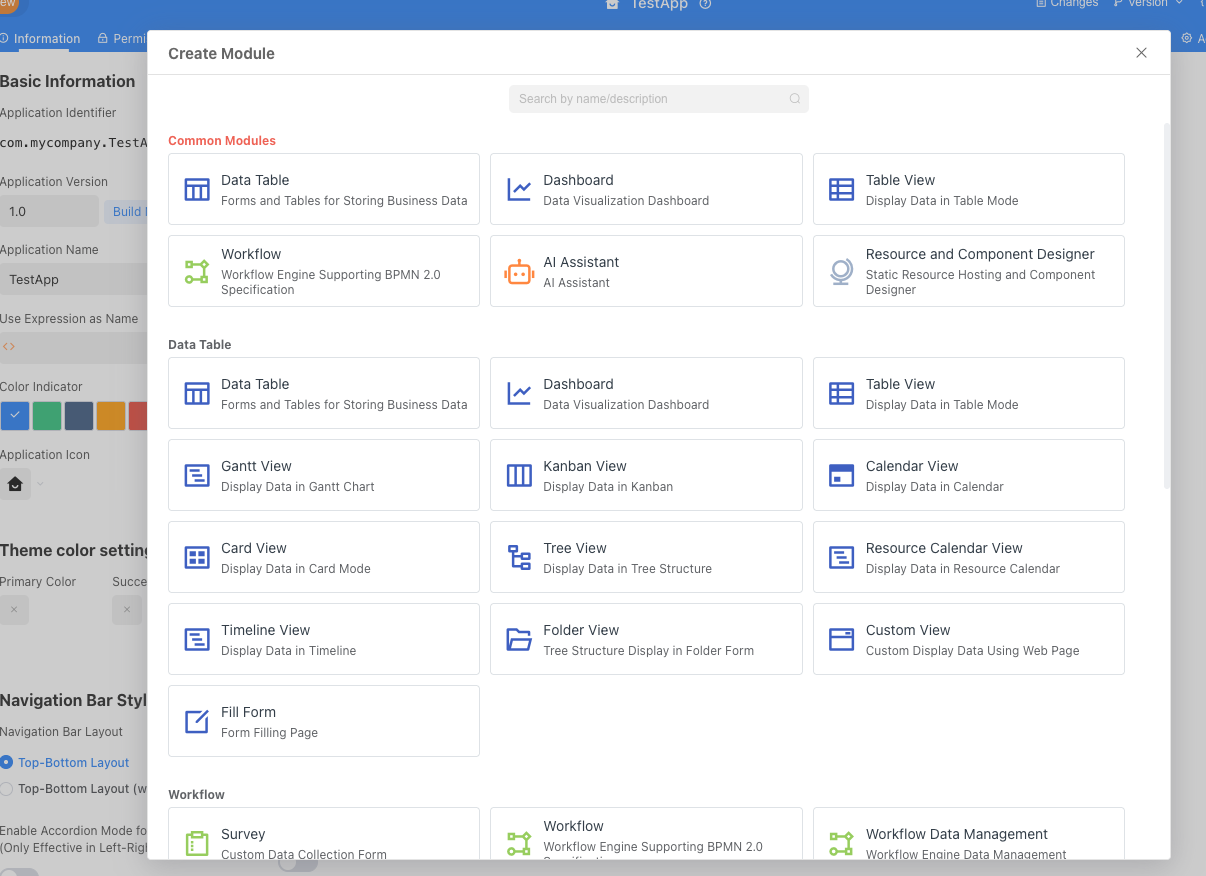Close the Create Module dialog

(1141, 53)
